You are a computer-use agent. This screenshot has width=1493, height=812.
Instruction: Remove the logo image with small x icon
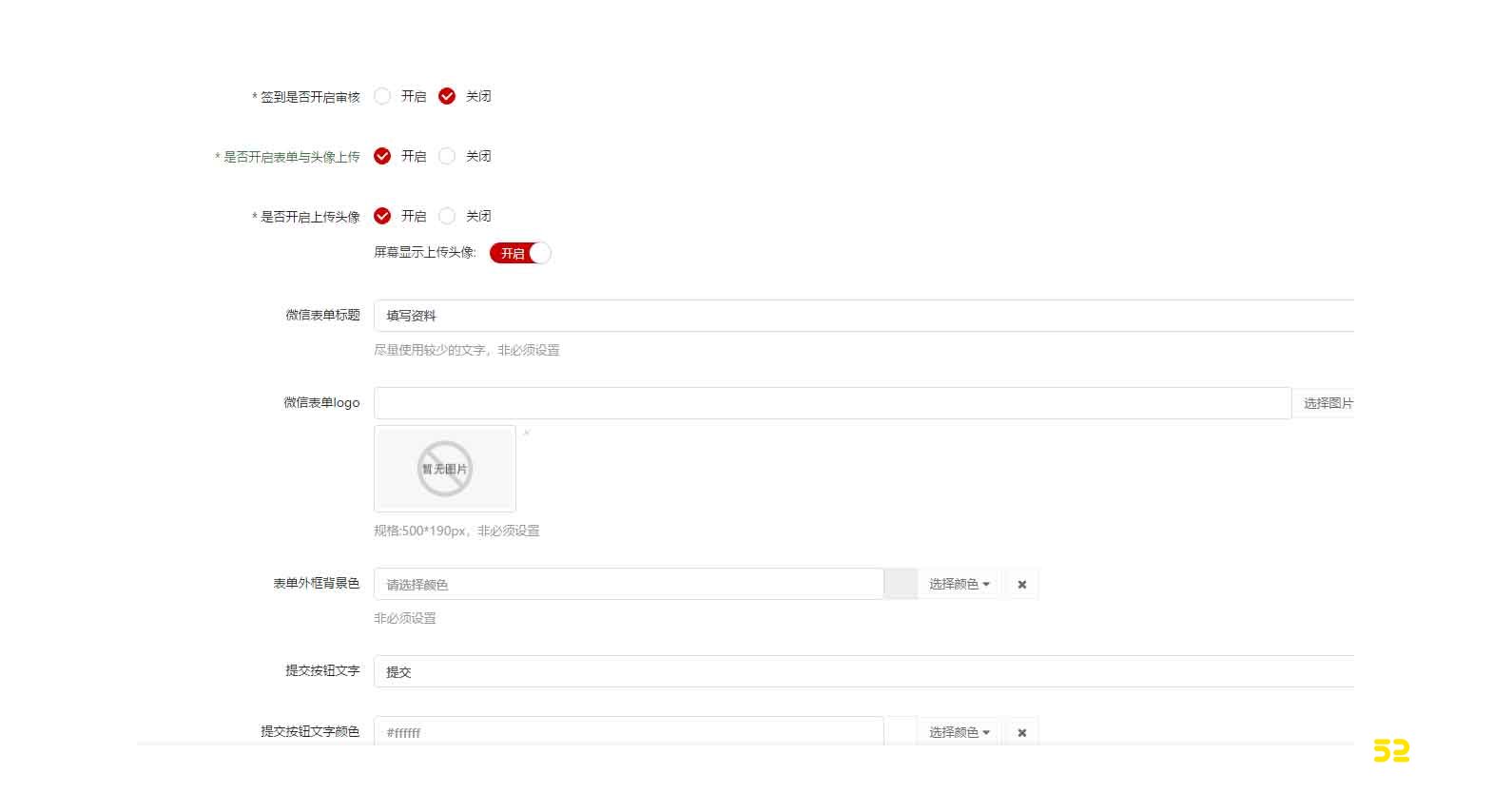tap(527, 433)
